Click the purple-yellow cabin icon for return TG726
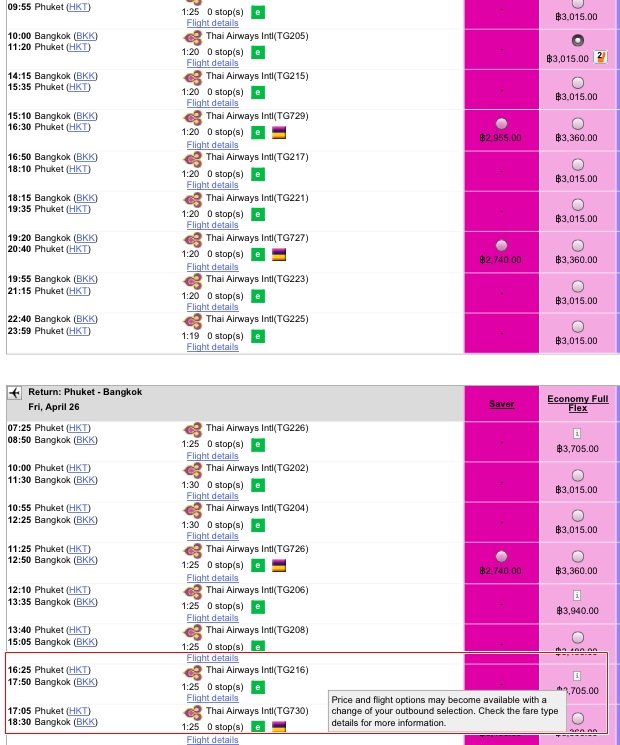The image size is (620, 745). (x=279, y=566)
